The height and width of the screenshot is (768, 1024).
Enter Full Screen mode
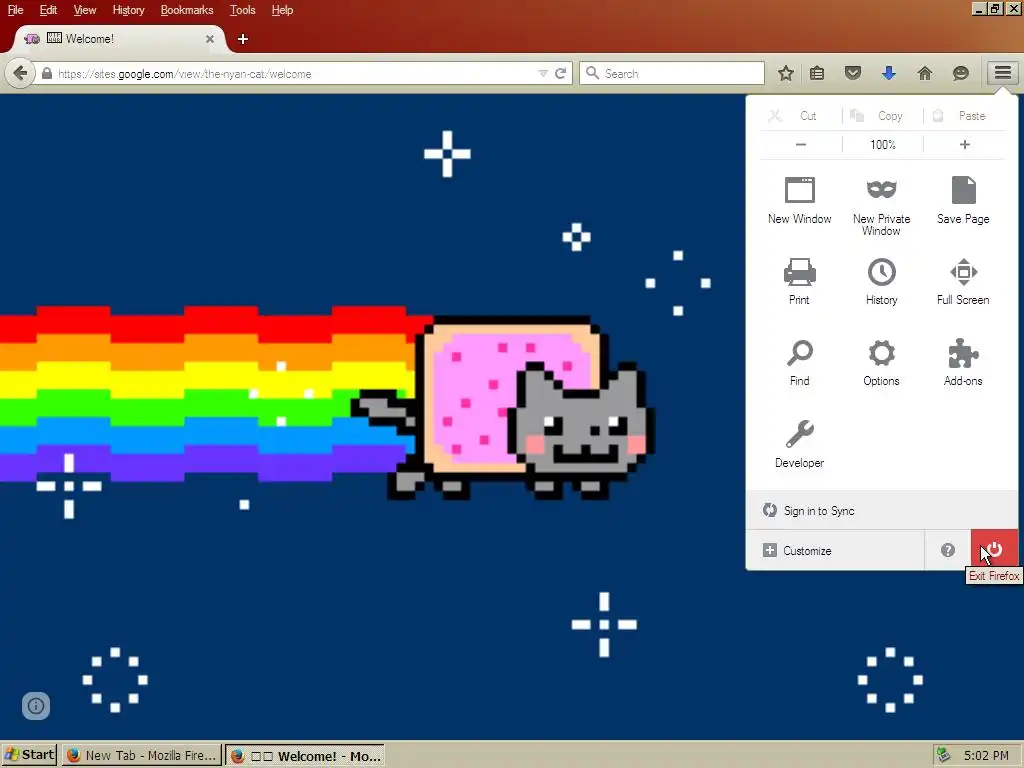pyautogui.click(x=963, y=281)
